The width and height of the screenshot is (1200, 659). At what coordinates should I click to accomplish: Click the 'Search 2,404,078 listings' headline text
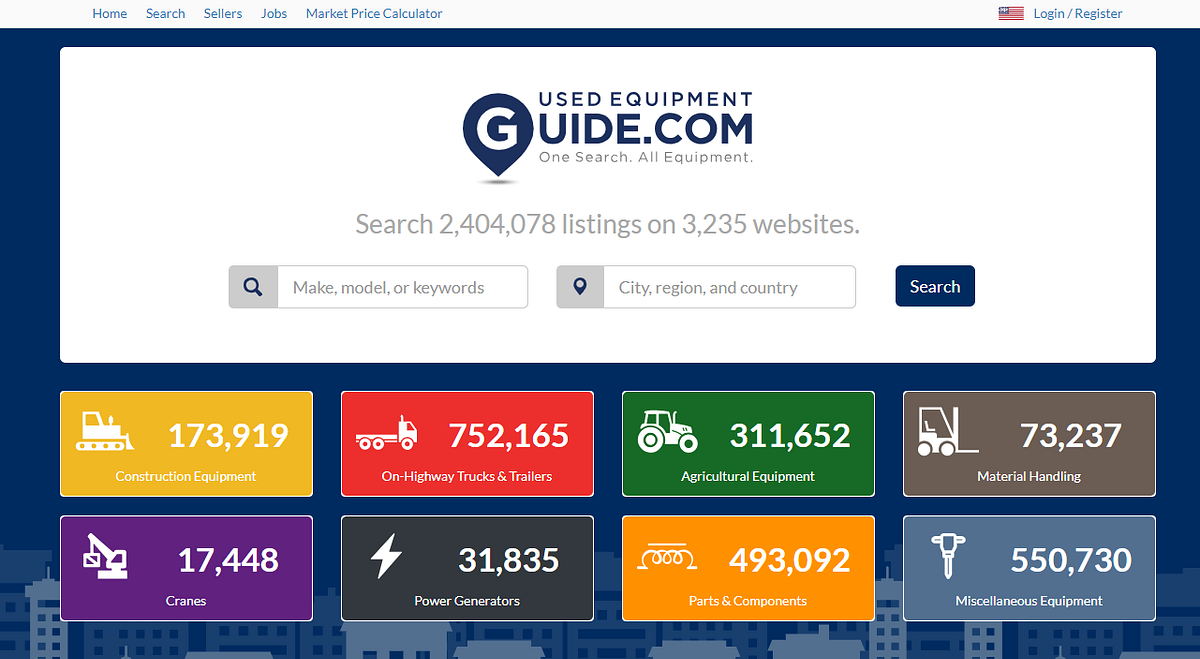pos(608,224)
